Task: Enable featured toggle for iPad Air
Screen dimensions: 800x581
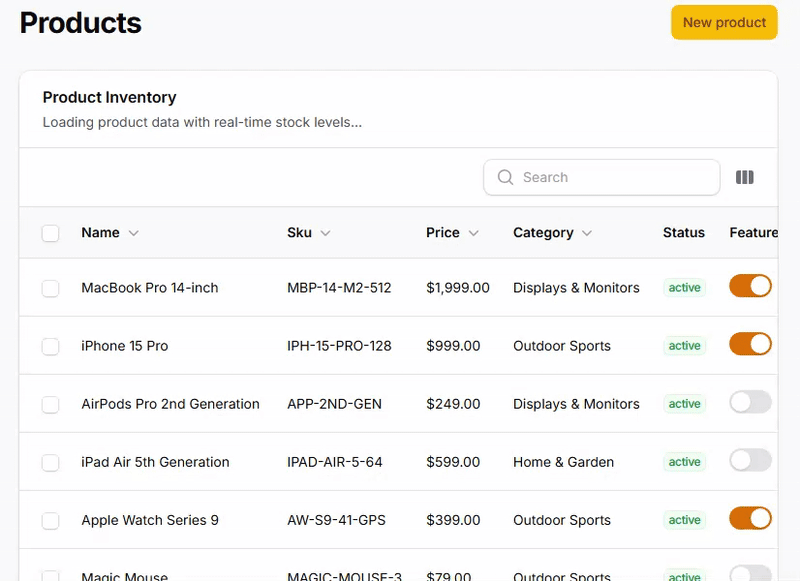Action: (750, 460)
